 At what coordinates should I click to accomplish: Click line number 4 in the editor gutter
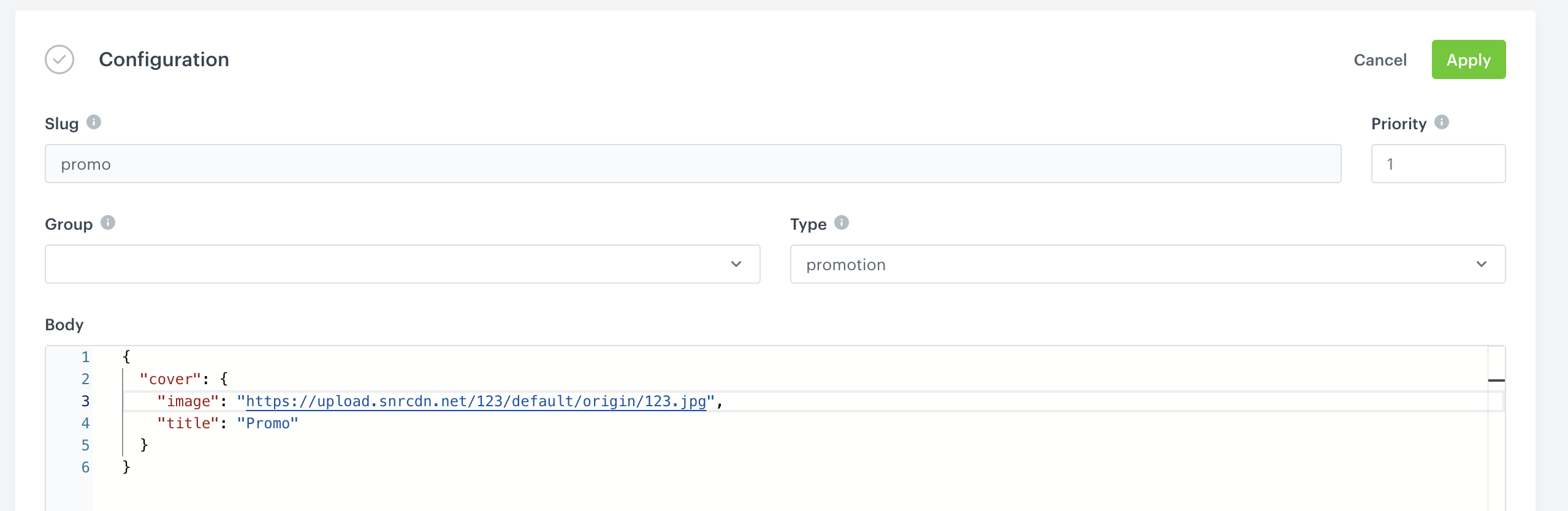[x=86, y=423]
